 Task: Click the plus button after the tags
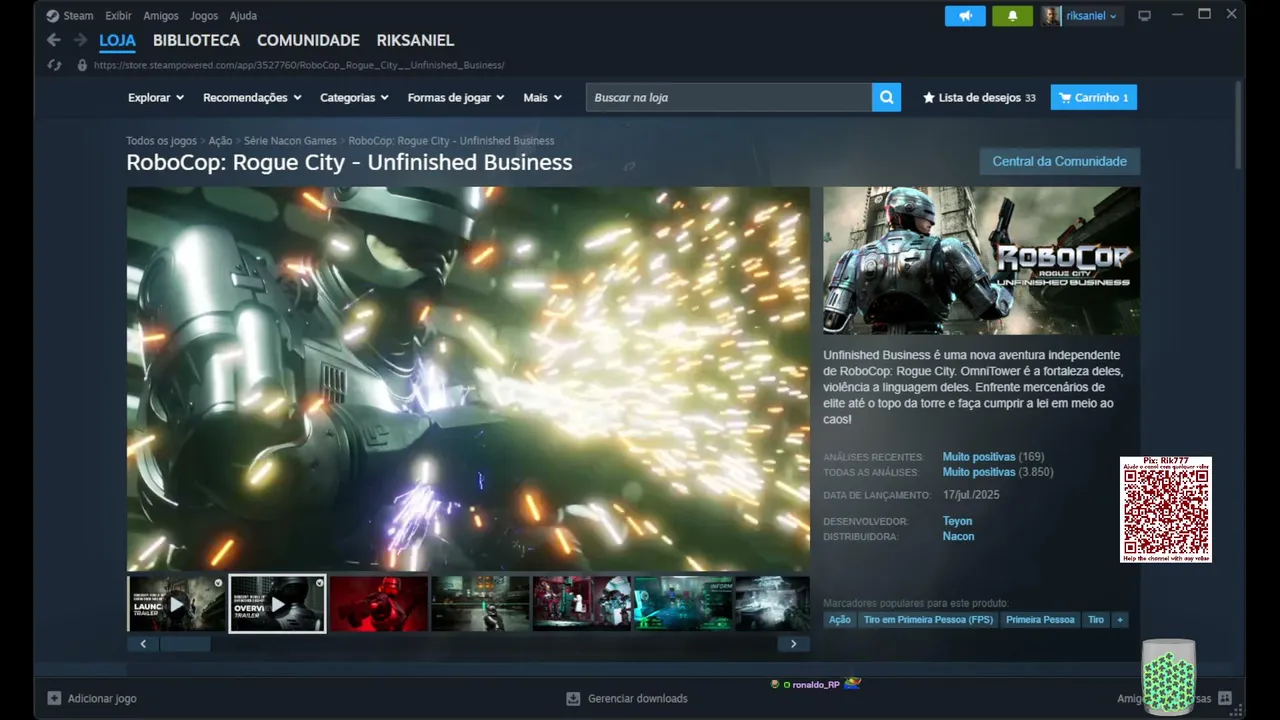[1120, 620]
